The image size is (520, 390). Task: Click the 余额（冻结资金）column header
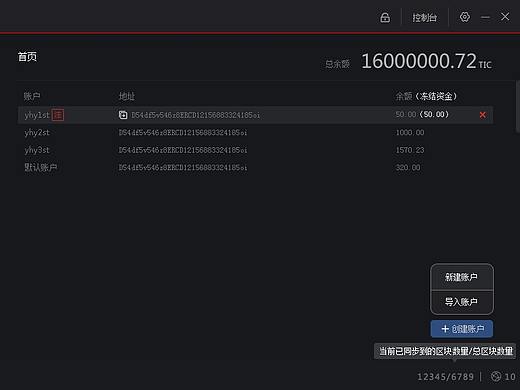coord(426,96)
